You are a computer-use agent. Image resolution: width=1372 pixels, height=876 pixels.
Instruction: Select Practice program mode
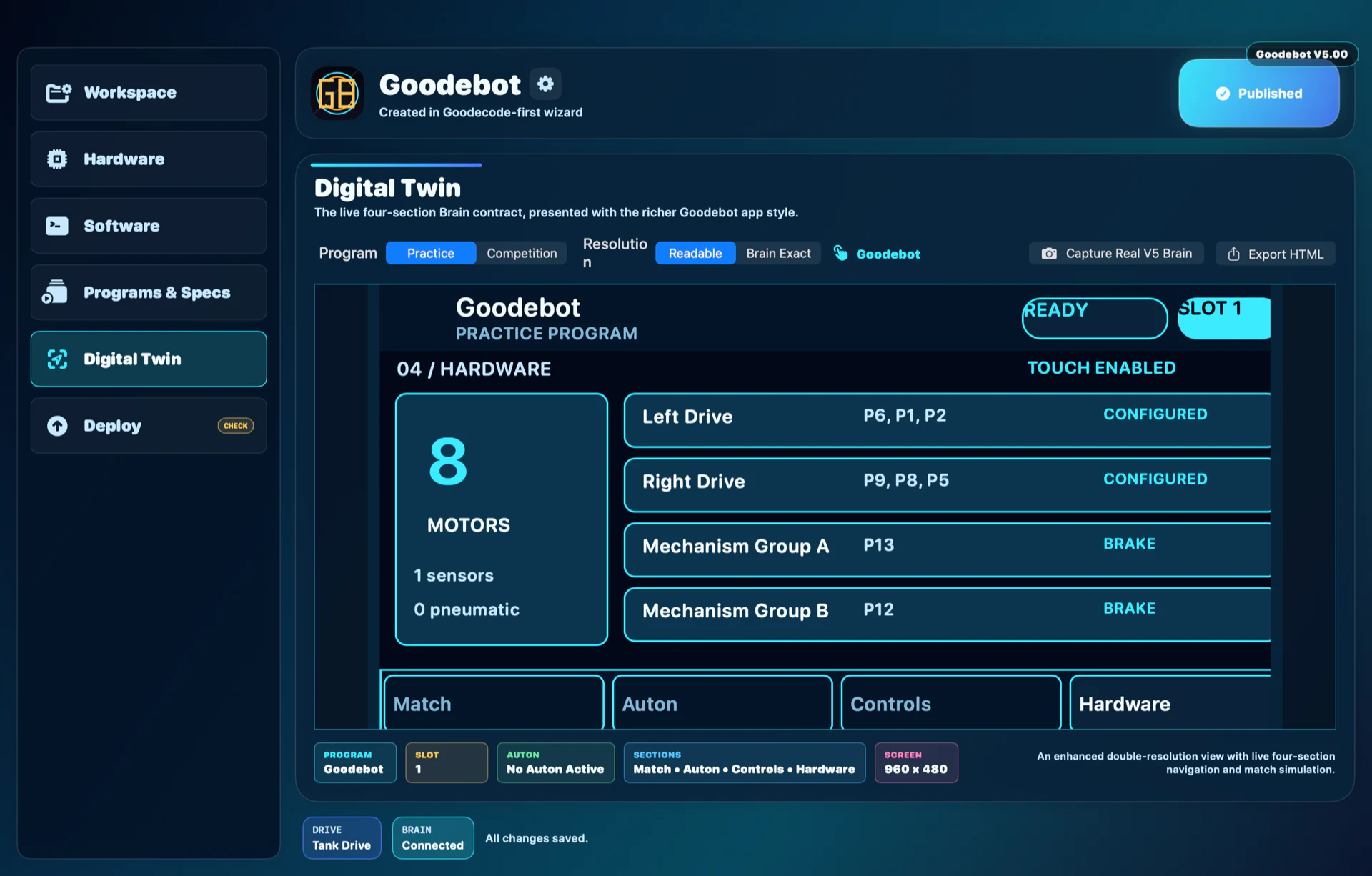click(x=431, y=253)
